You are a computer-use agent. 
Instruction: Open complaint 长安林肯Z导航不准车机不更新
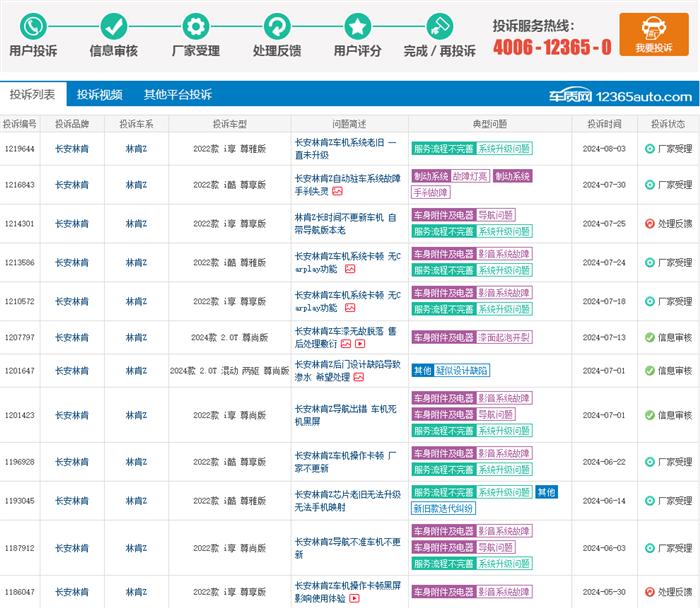(x=347, y=548)
